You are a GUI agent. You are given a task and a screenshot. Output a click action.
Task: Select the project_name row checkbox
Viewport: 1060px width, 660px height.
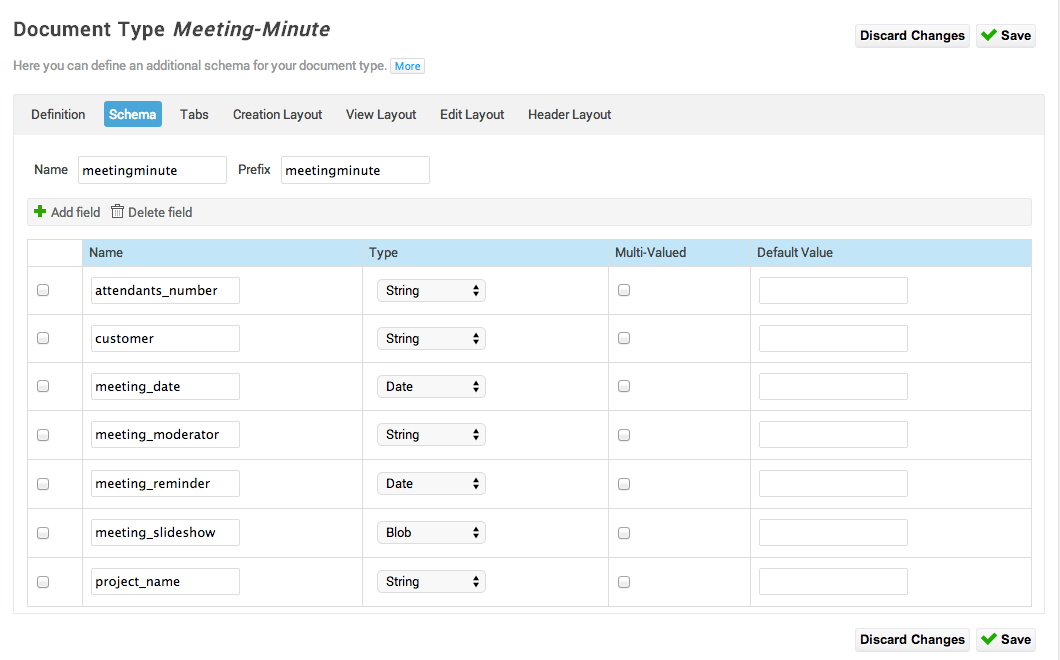point(43,582)
